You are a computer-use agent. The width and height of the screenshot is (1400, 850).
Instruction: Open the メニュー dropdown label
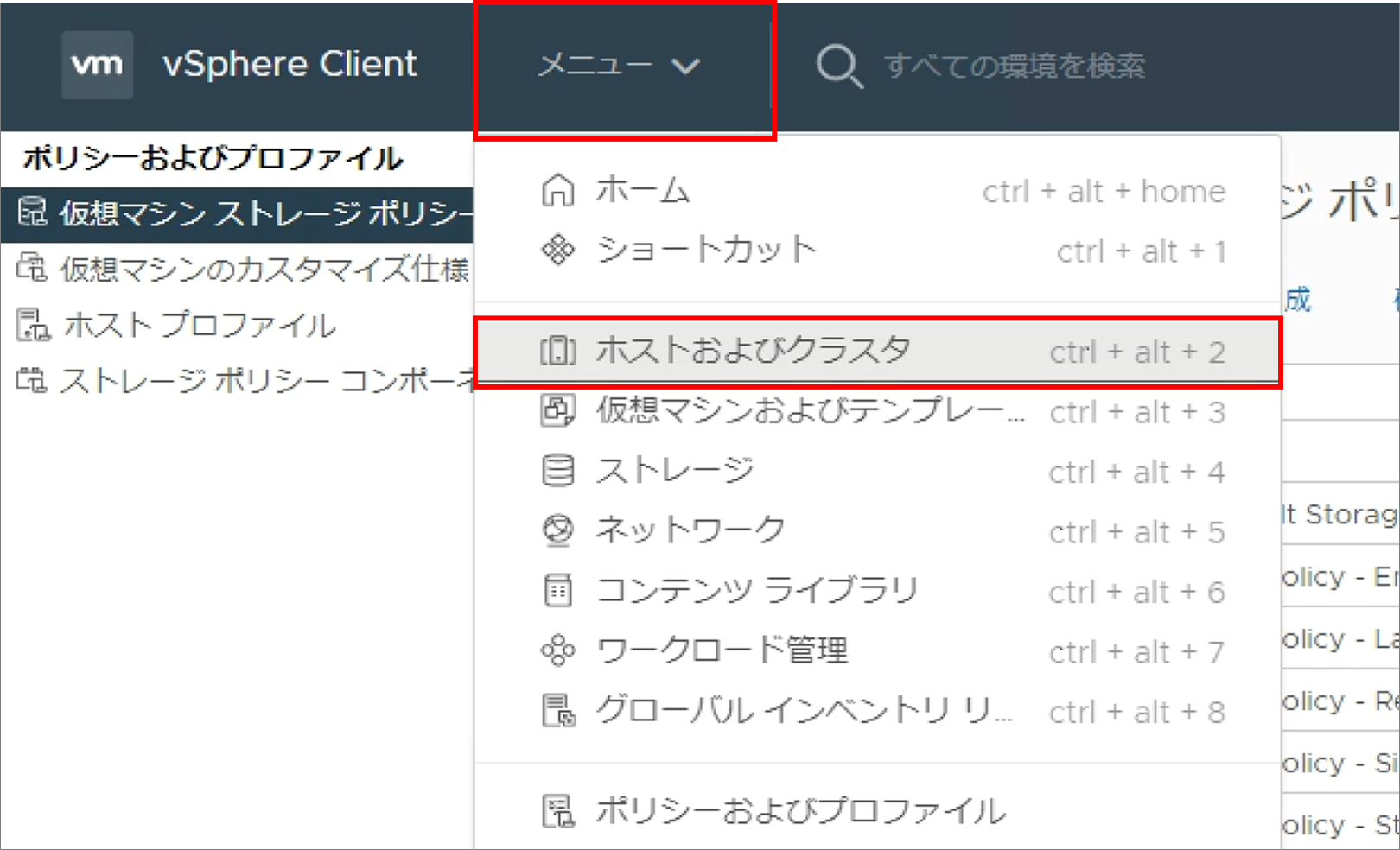coord(595,66)
